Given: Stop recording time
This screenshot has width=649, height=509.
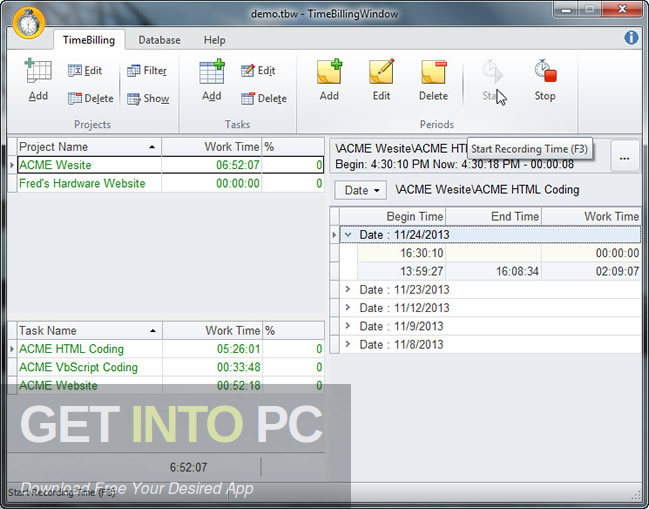Looking at the screenshot, I should (x=545, y=80).
